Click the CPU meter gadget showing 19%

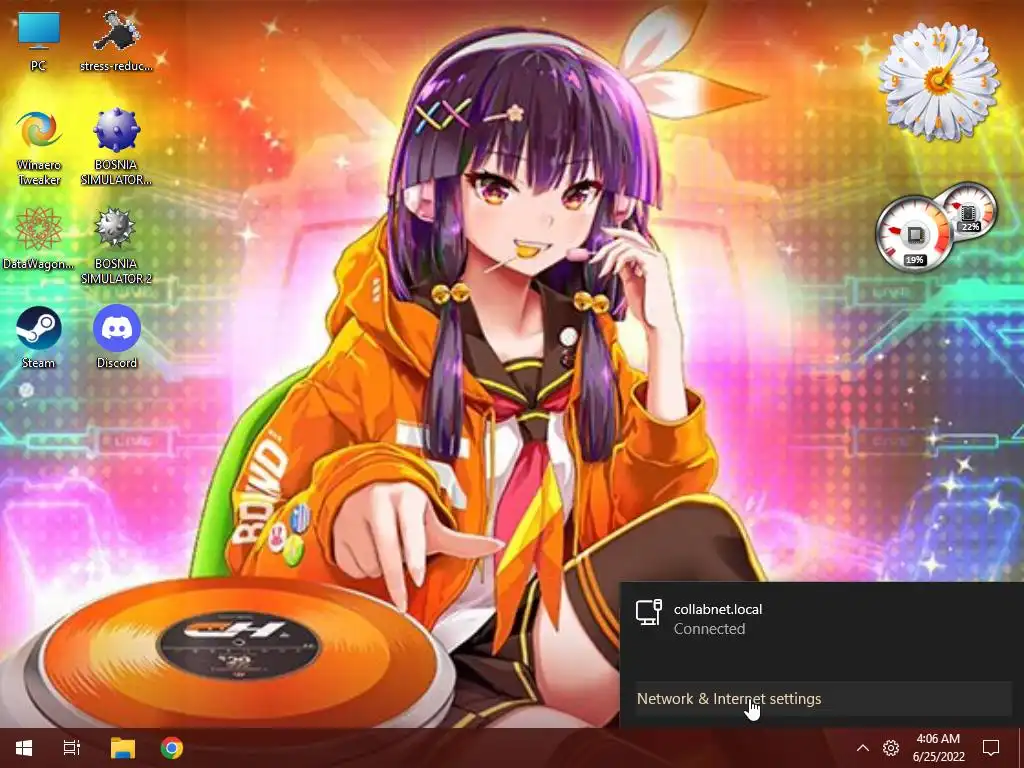(914, 234)
